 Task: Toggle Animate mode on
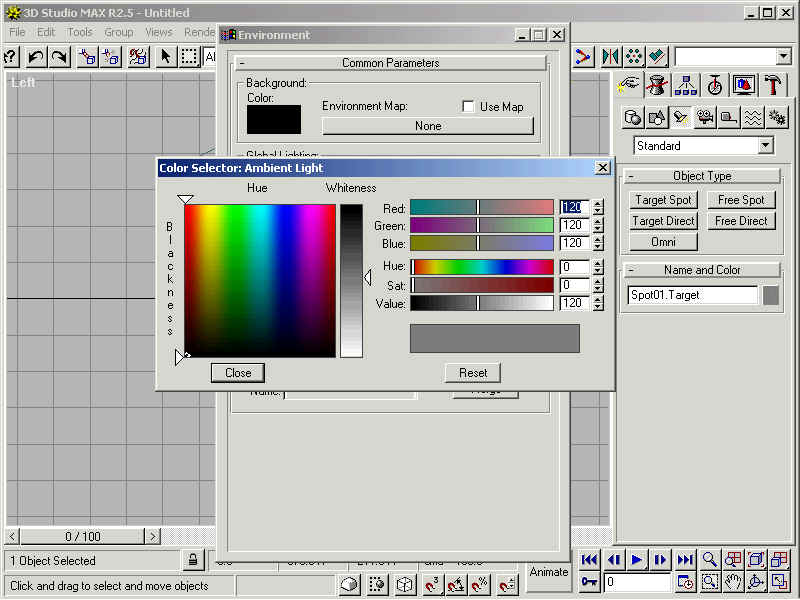click(x=548, y=572)
